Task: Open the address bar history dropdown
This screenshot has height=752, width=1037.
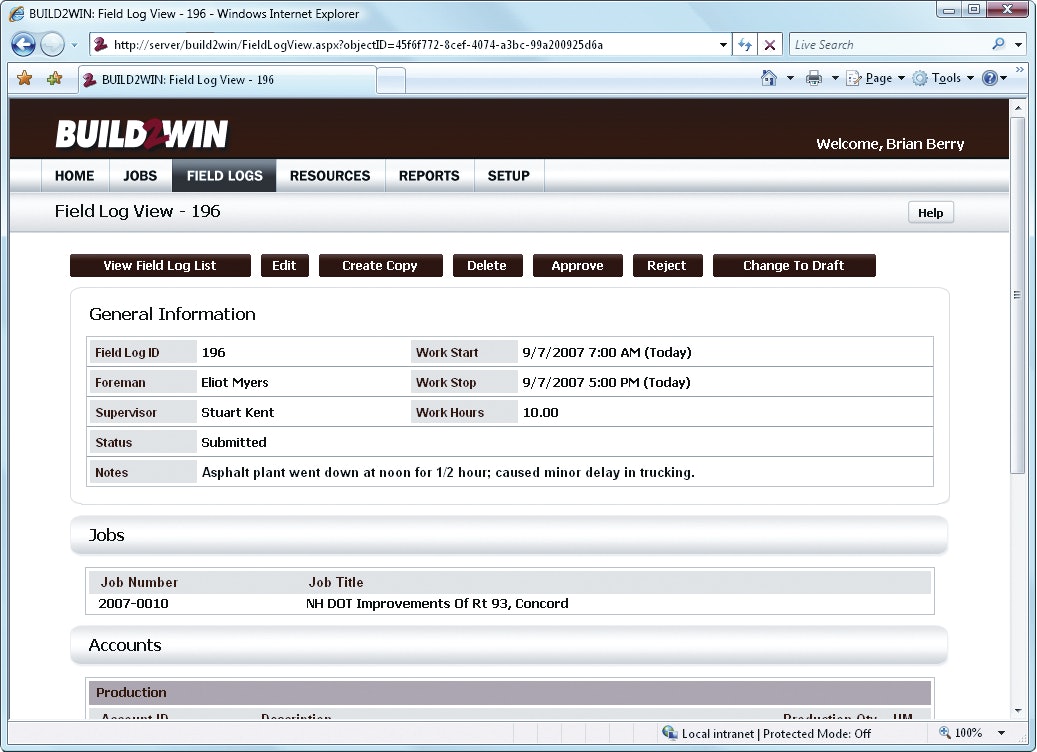Action: tap(723, 44)
